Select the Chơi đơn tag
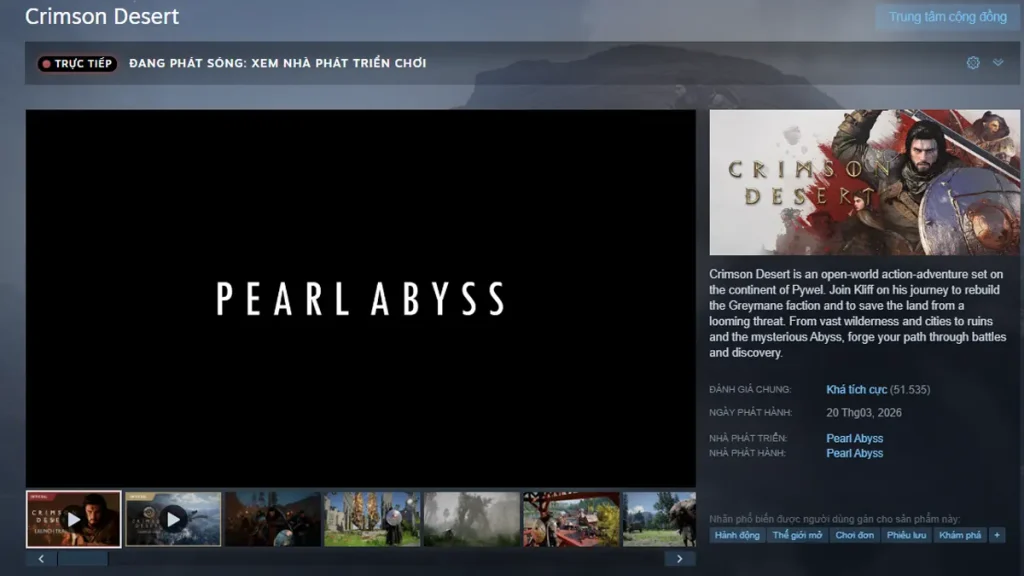 [854, 536]
